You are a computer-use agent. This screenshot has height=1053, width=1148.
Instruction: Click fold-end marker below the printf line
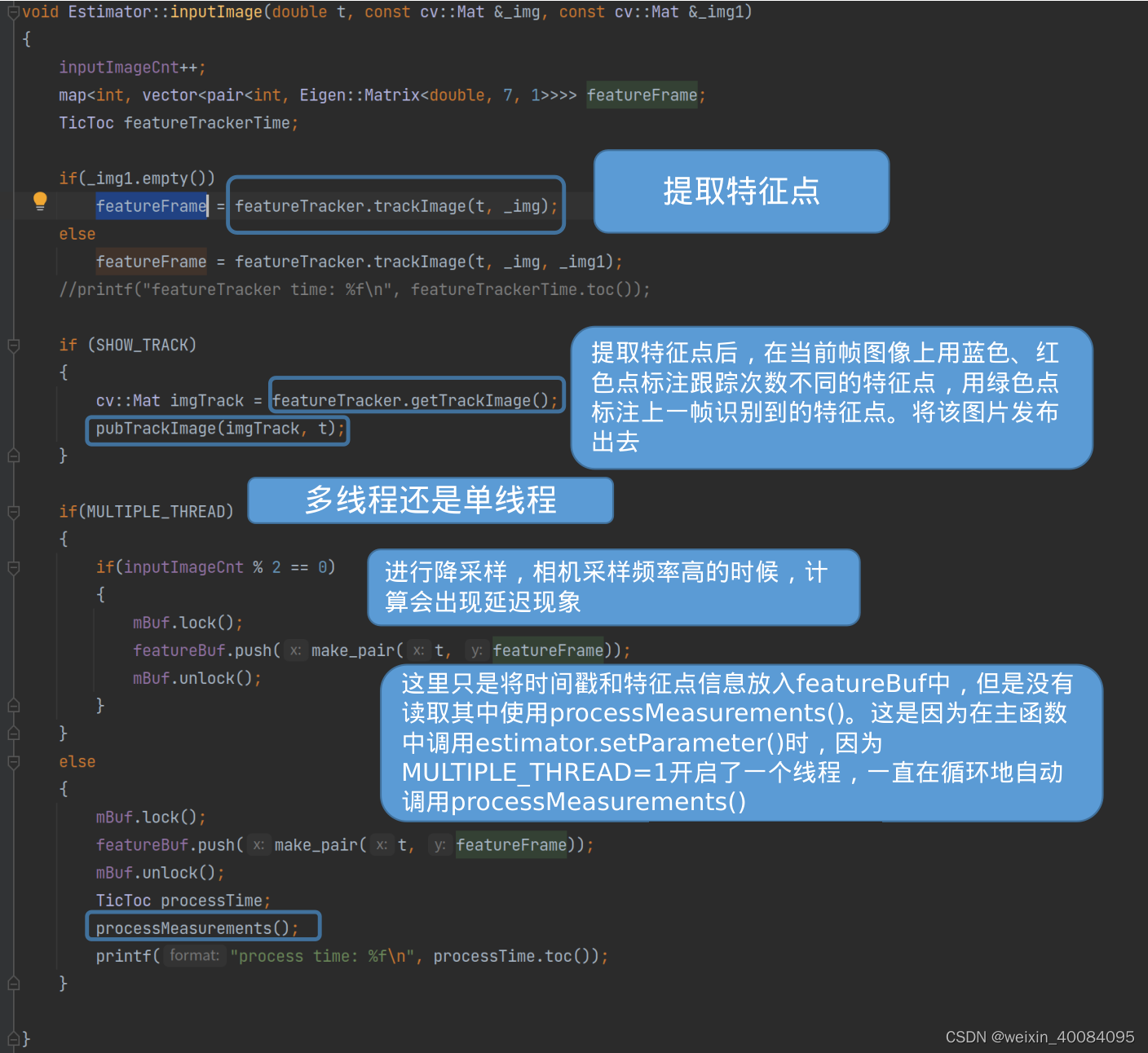pos(14,984)
